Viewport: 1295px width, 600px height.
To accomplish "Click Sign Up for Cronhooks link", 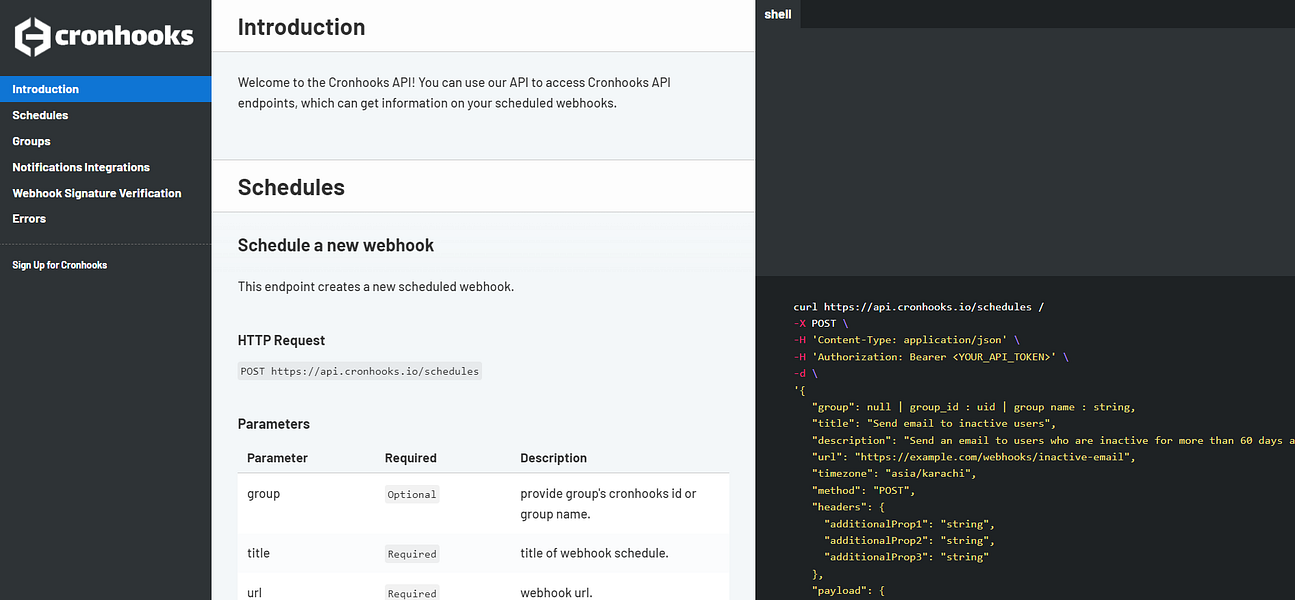I will coord(60,265).
